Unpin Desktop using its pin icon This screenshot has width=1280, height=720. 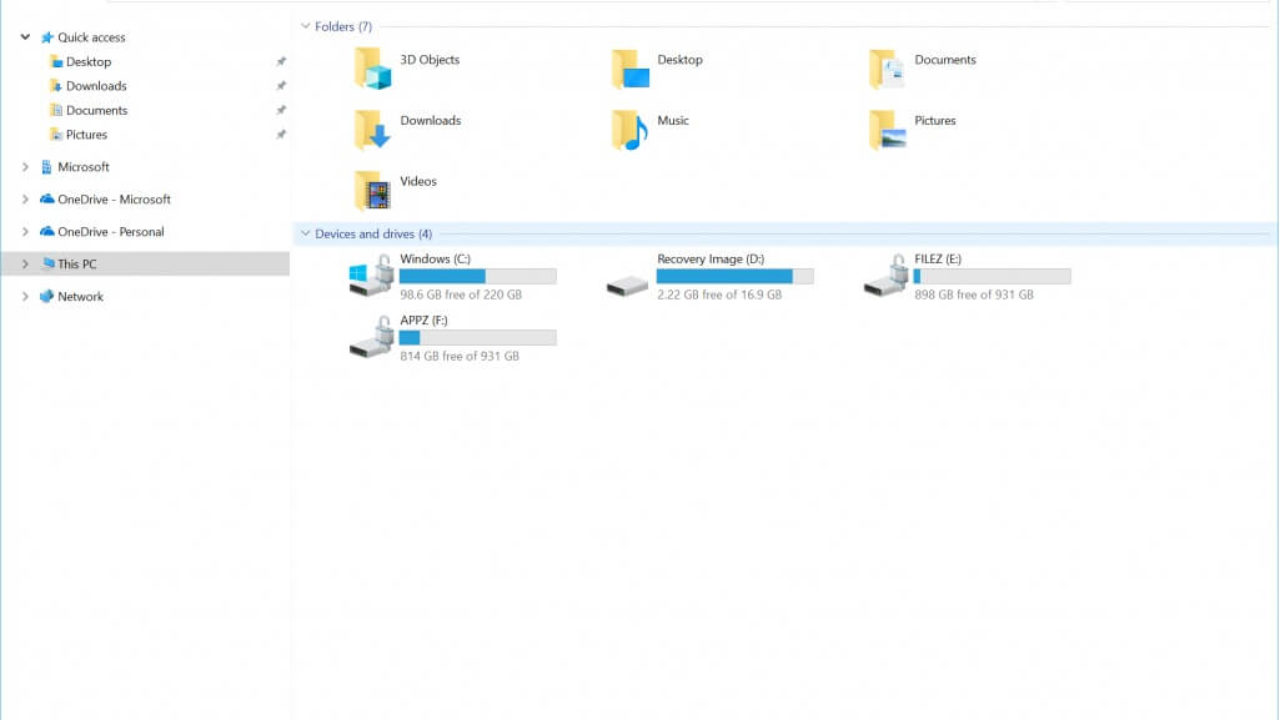click(281, 62)
